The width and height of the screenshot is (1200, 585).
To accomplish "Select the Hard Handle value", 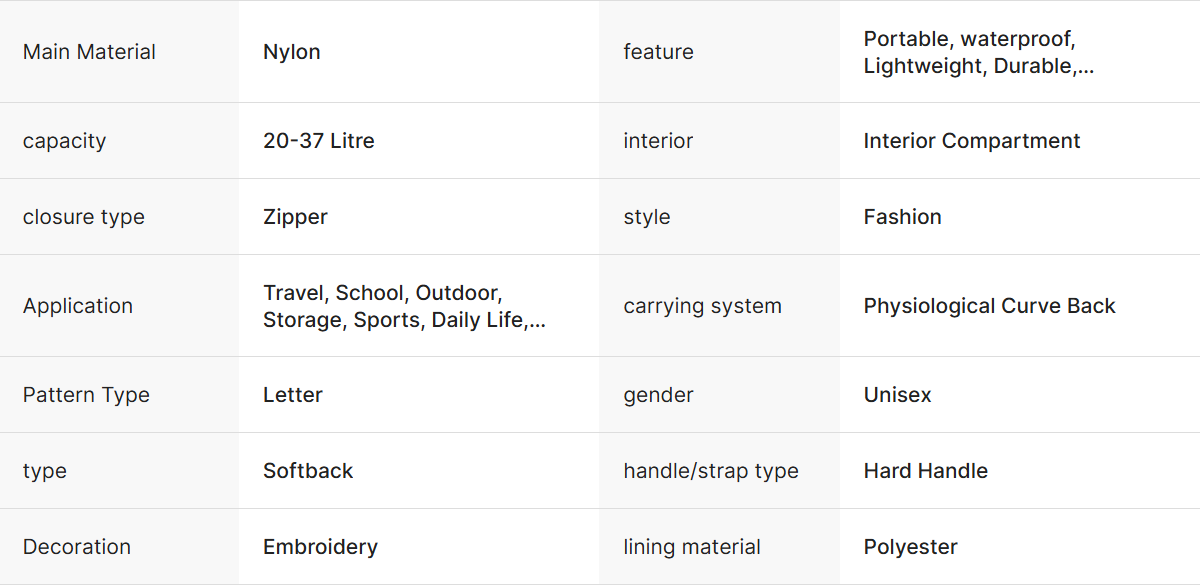I will [926, 471].
